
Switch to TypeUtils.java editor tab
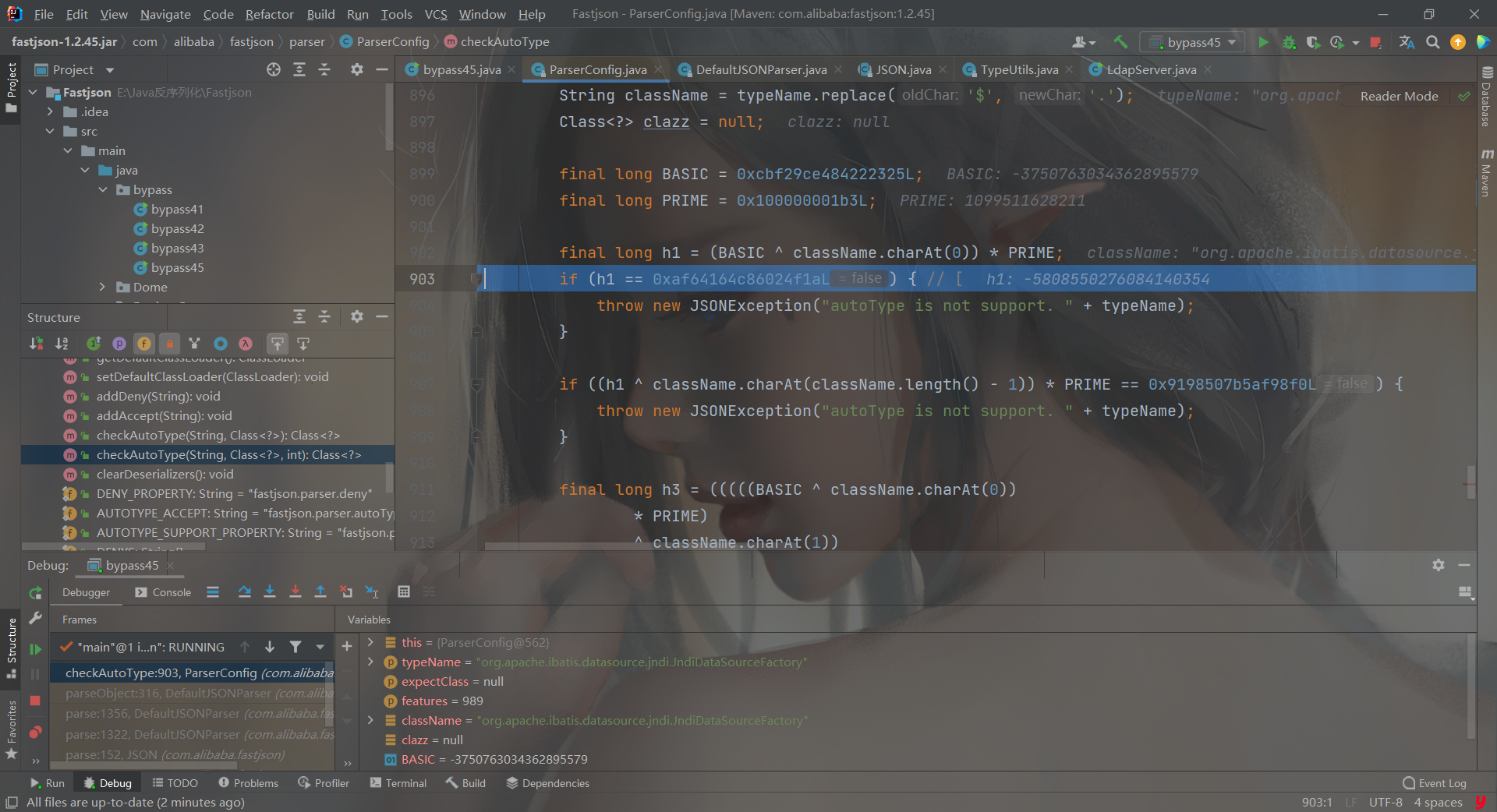coord(1019,70)
